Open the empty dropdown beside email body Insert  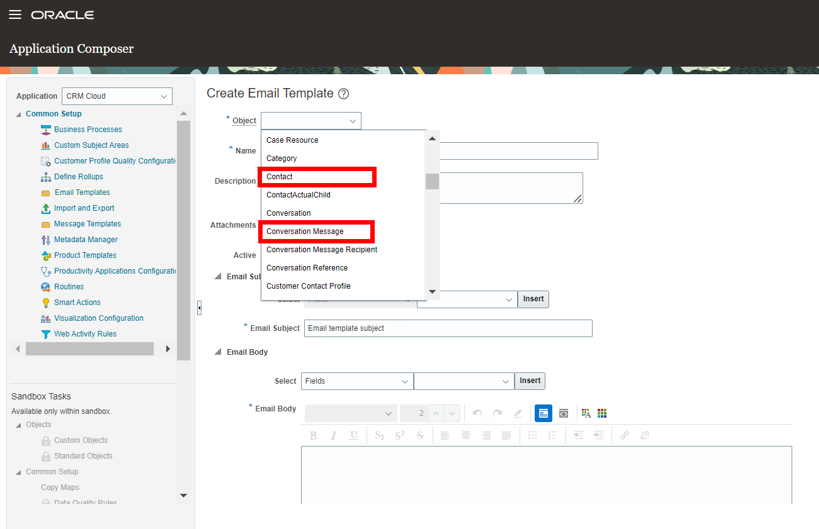point(464,381)
